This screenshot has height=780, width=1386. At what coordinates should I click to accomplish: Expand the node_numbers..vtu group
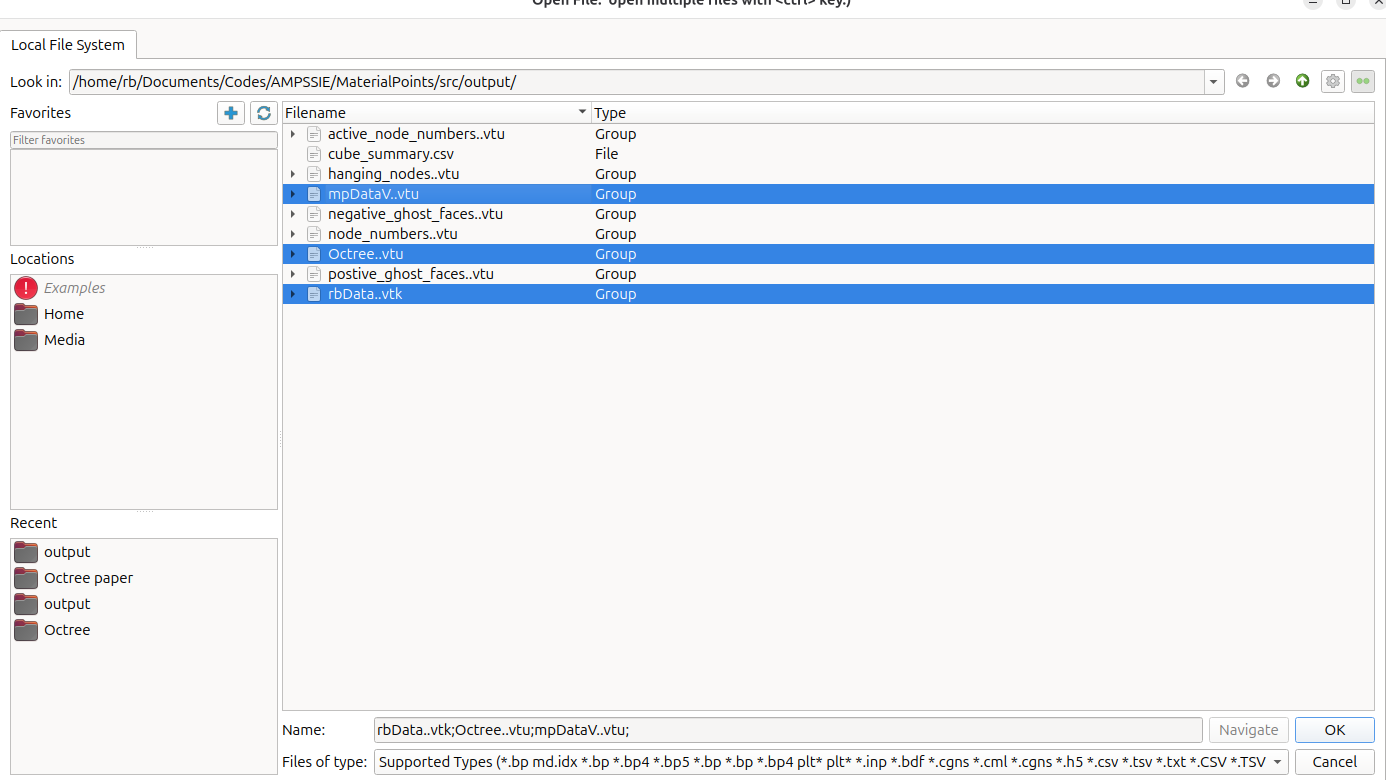pyautogui.click(x=293, y=234)
